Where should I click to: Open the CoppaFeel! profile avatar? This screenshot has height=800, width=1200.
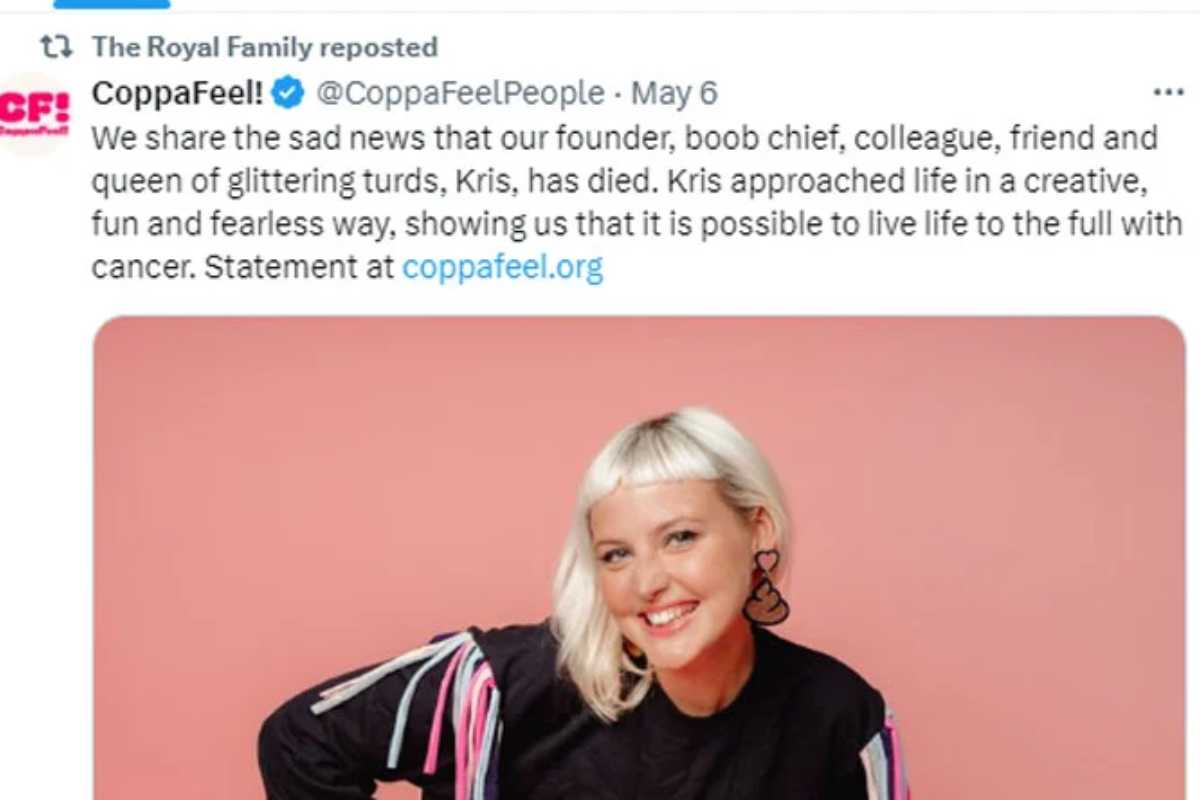(35, 113)
